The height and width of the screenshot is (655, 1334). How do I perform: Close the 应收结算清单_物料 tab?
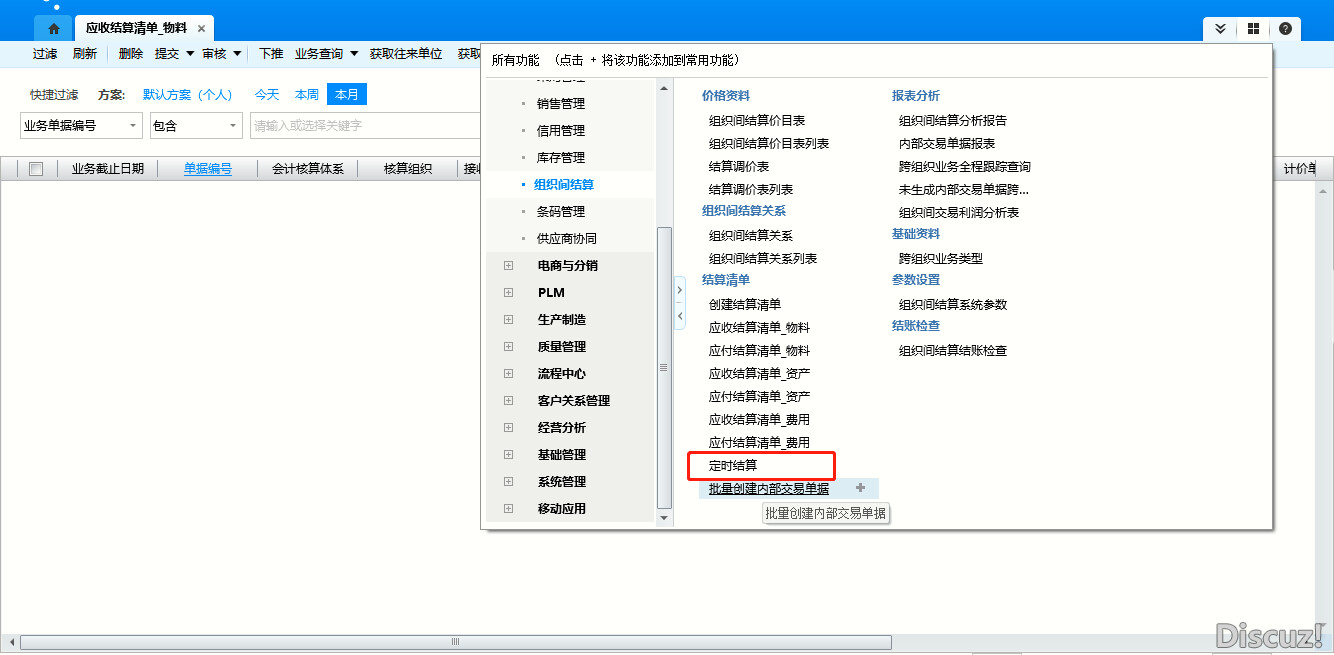[201, 29]
